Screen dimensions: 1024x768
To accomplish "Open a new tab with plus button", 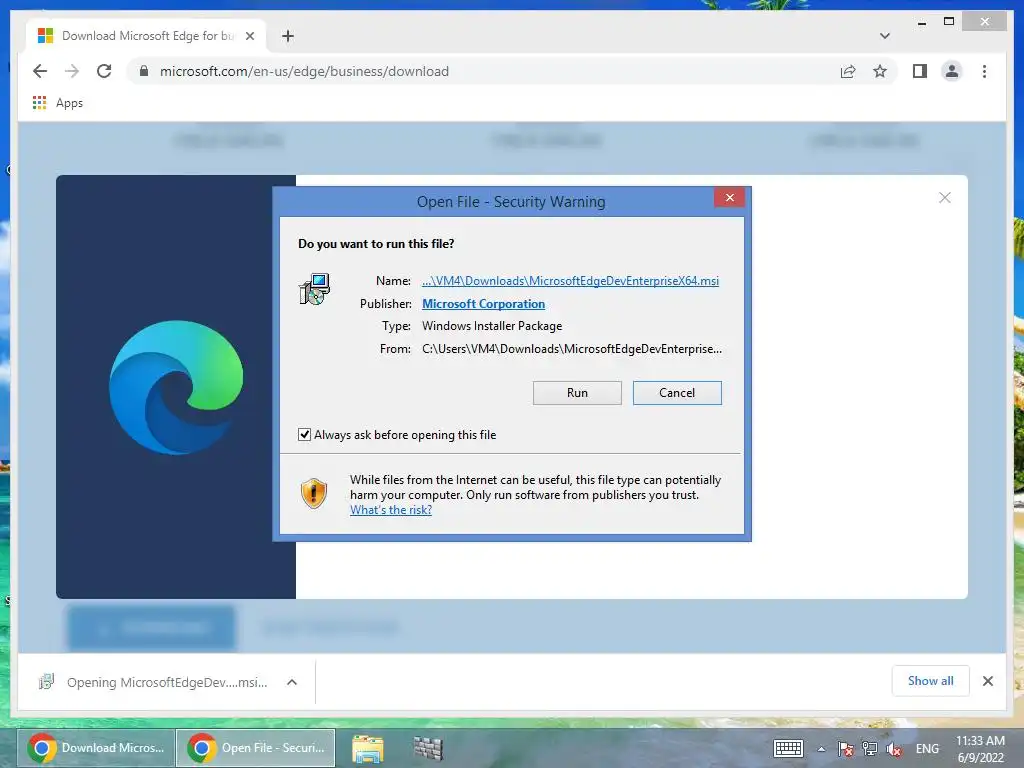I will [x=287, y=36].
